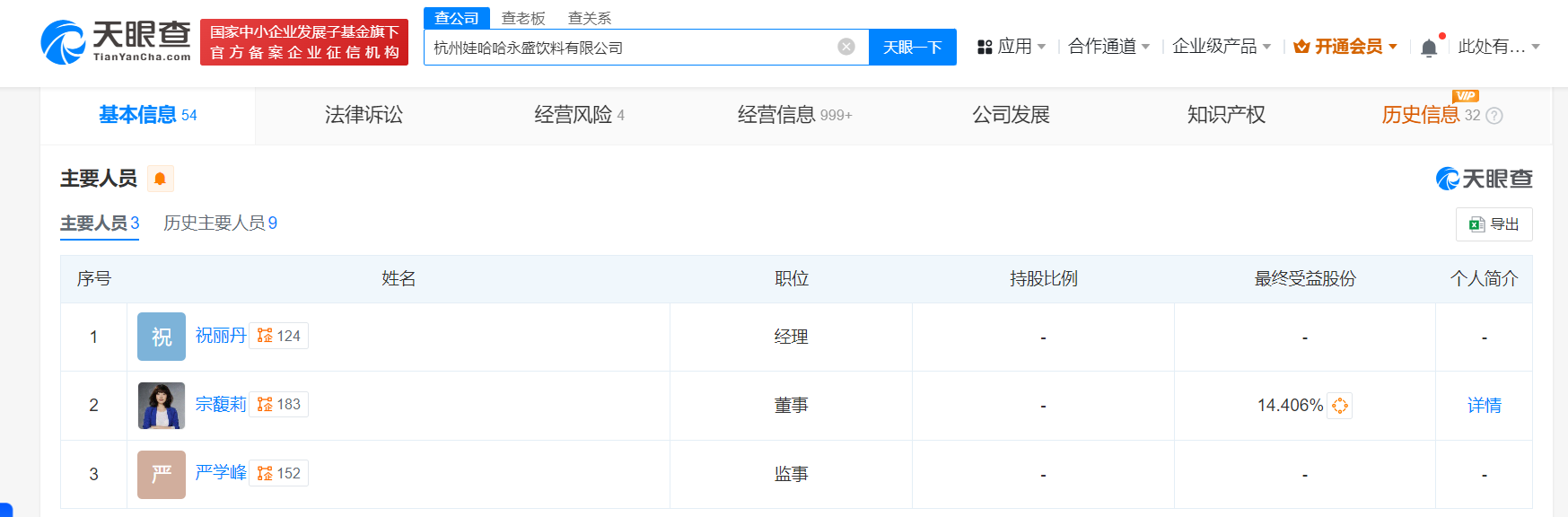Open the TianYanCha logo homepage
This screenshot has height=517, width=1568.
click(116, 42)
